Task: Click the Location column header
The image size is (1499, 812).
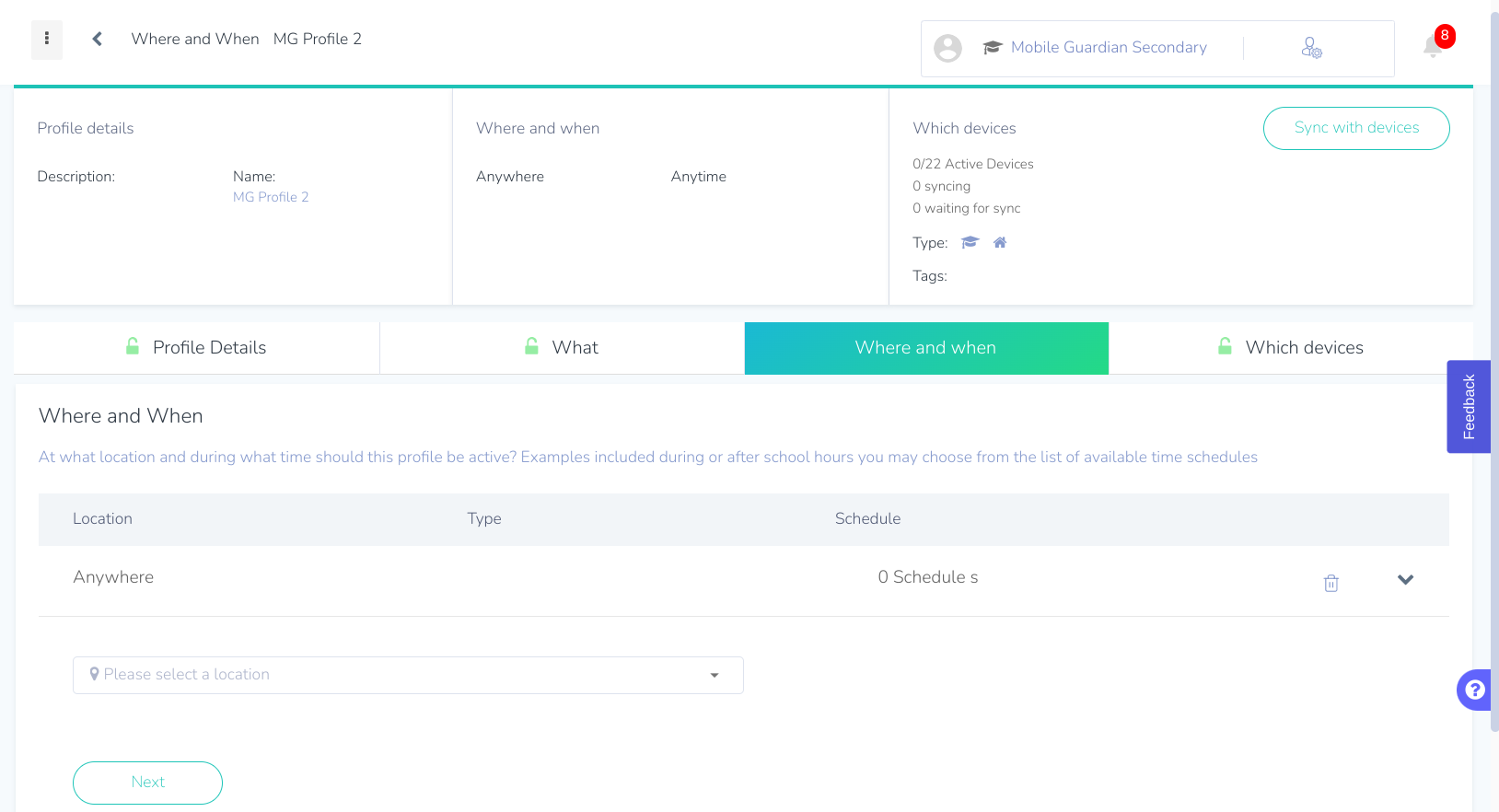Action: click(x=102, y=518)
